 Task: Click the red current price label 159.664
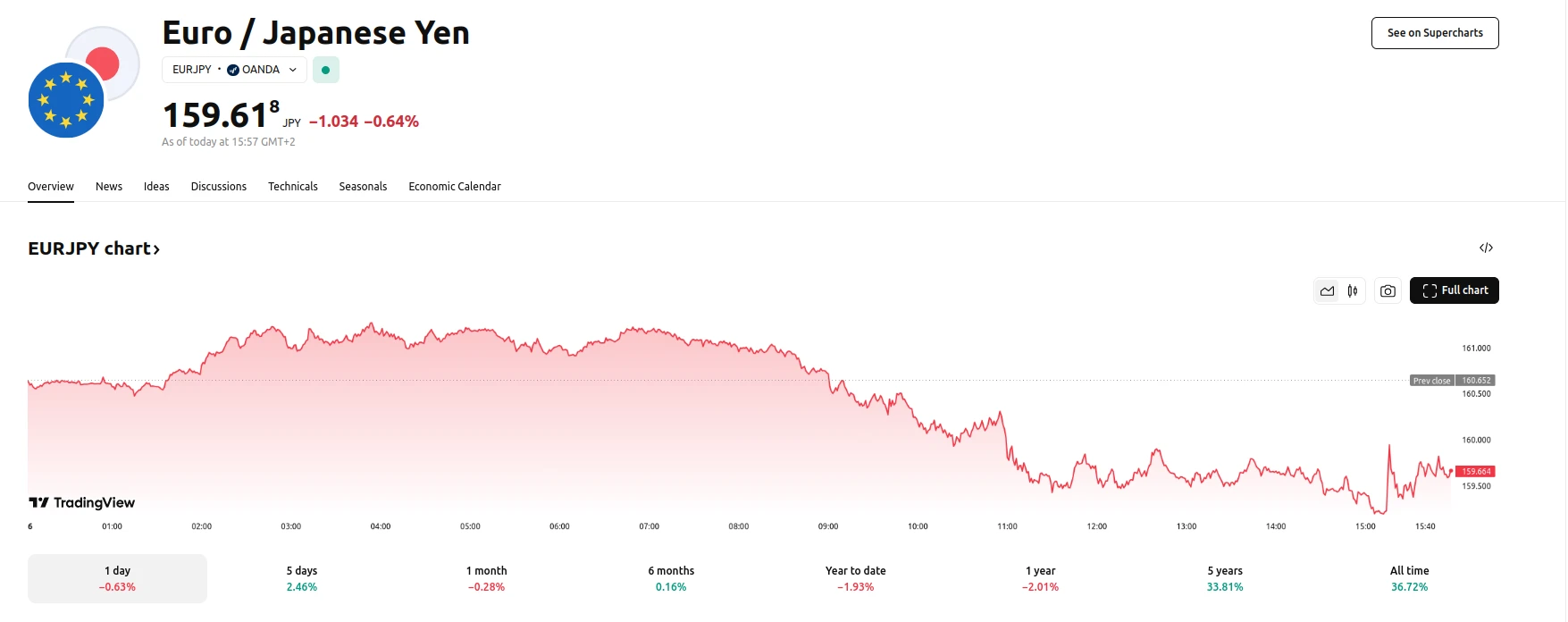(x=1474, y=472)
